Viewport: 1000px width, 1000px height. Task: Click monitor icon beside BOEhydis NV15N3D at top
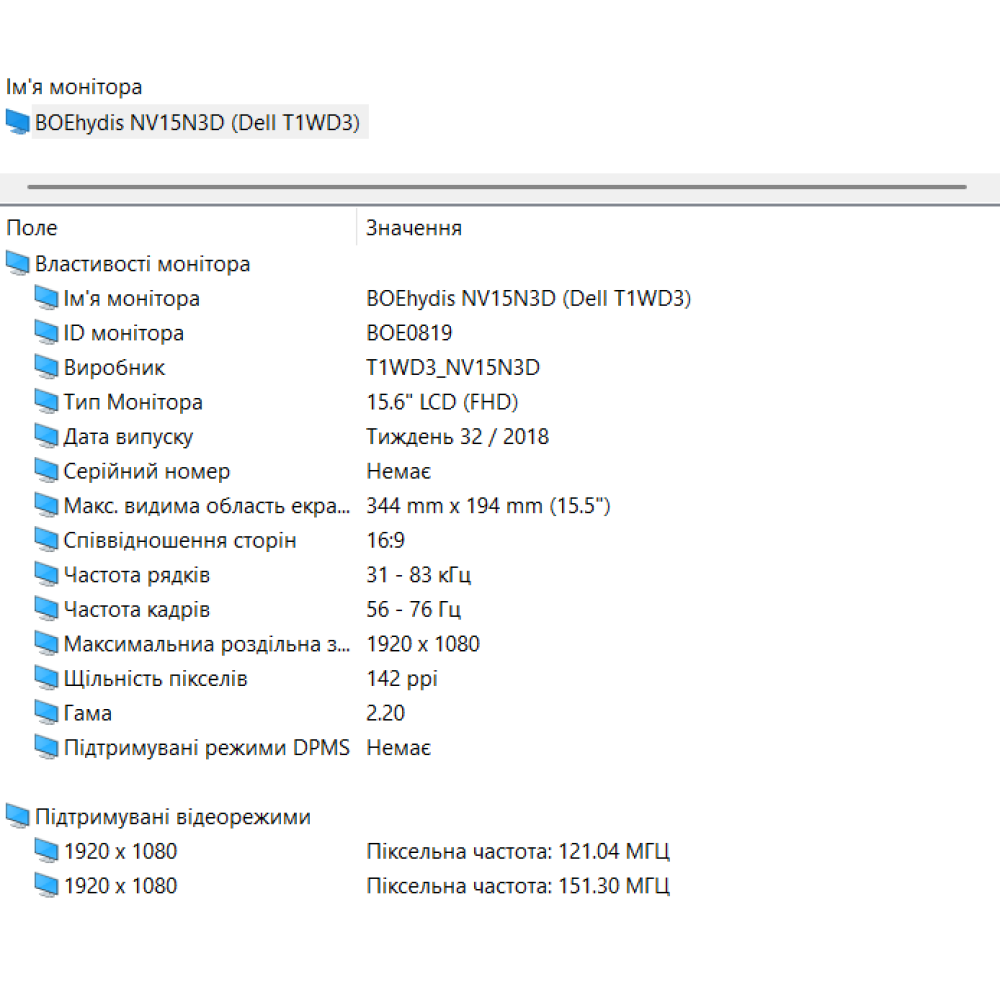click(18, 123)
